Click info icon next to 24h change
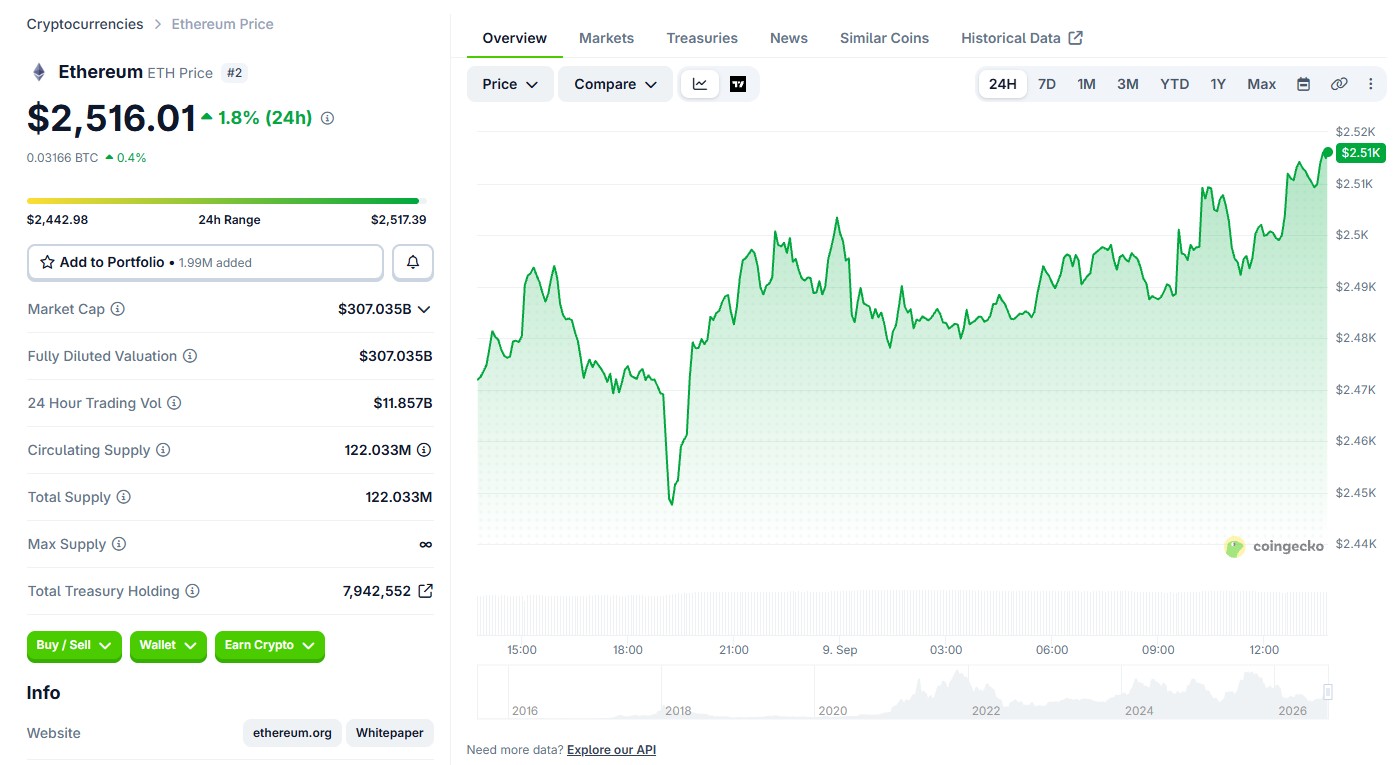Image resolution: width=1396 pixels, height=765 pixels. tap(327, 118)
